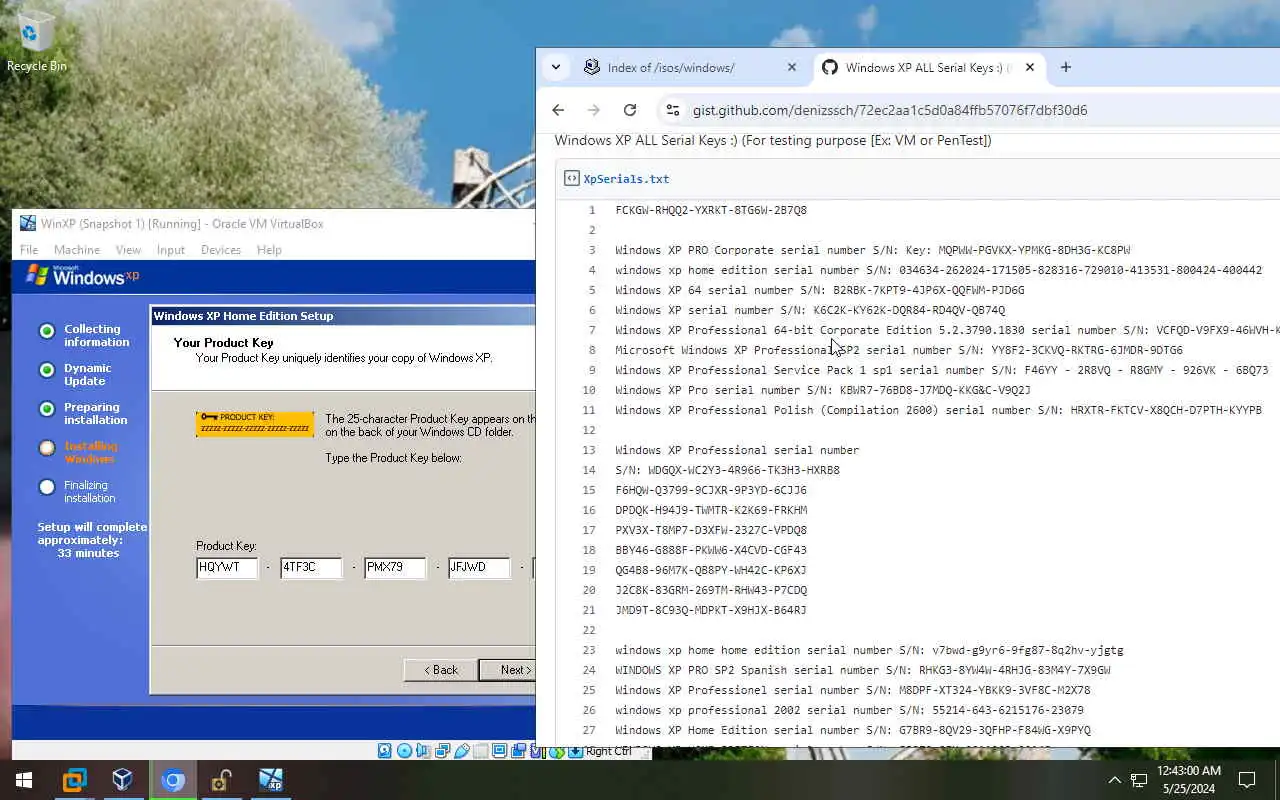Click the VirtualBox hard disk activity icon

pos(384,751)
